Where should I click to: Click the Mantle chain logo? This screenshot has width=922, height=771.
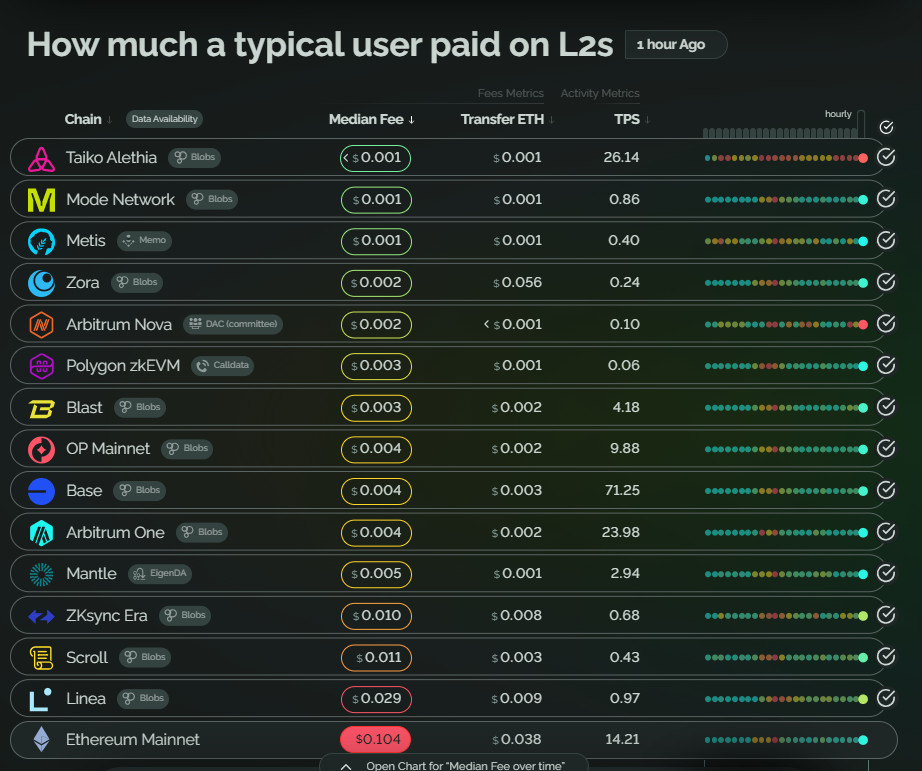tap(41, 574)
